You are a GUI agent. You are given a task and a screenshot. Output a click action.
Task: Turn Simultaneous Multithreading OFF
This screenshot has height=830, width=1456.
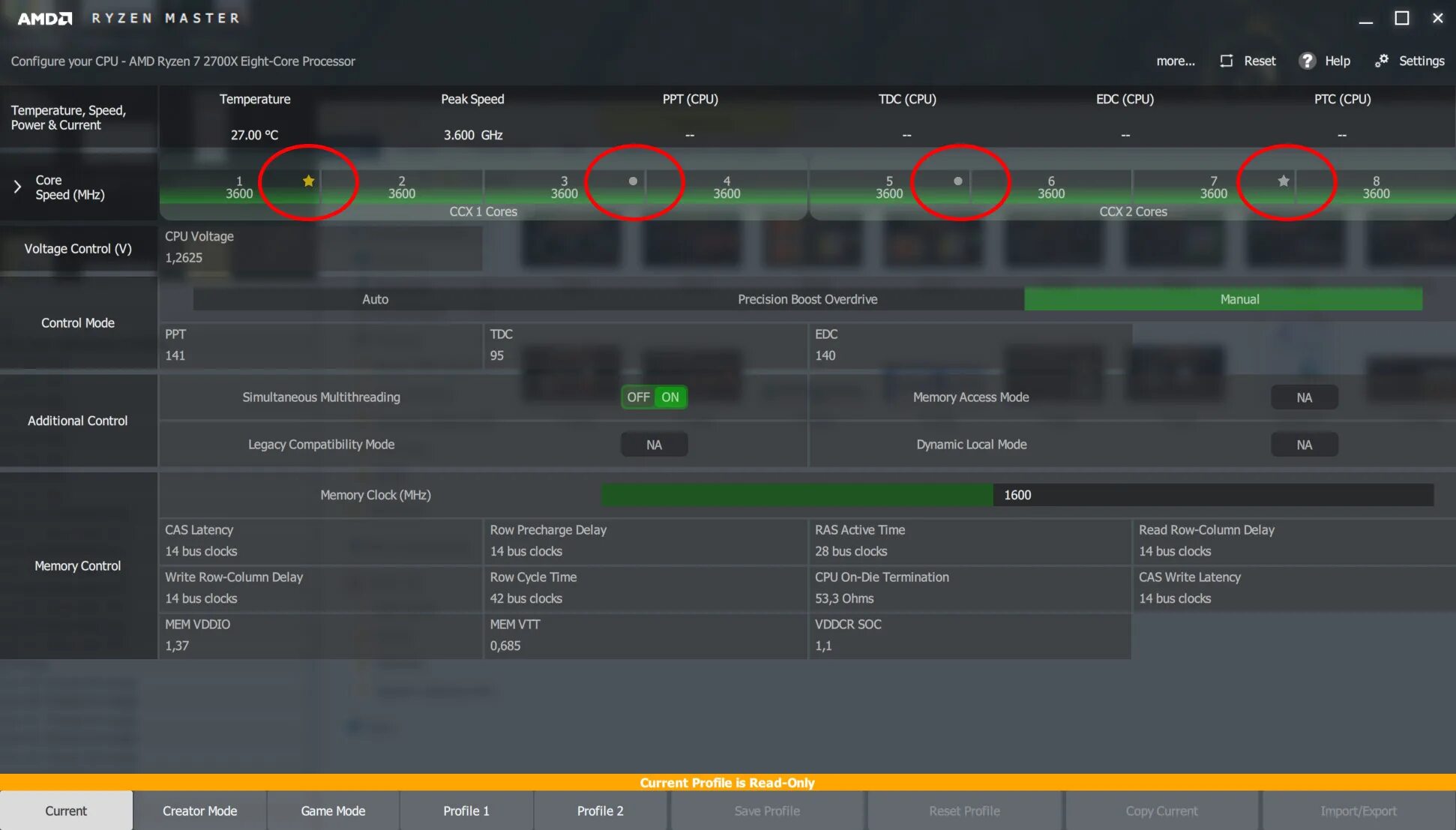(638, 397)
